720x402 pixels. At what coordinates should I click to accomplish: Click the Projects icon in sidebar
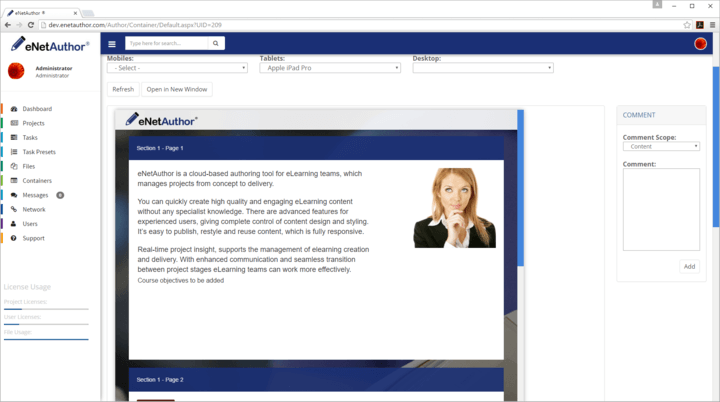tap(14, 123)
